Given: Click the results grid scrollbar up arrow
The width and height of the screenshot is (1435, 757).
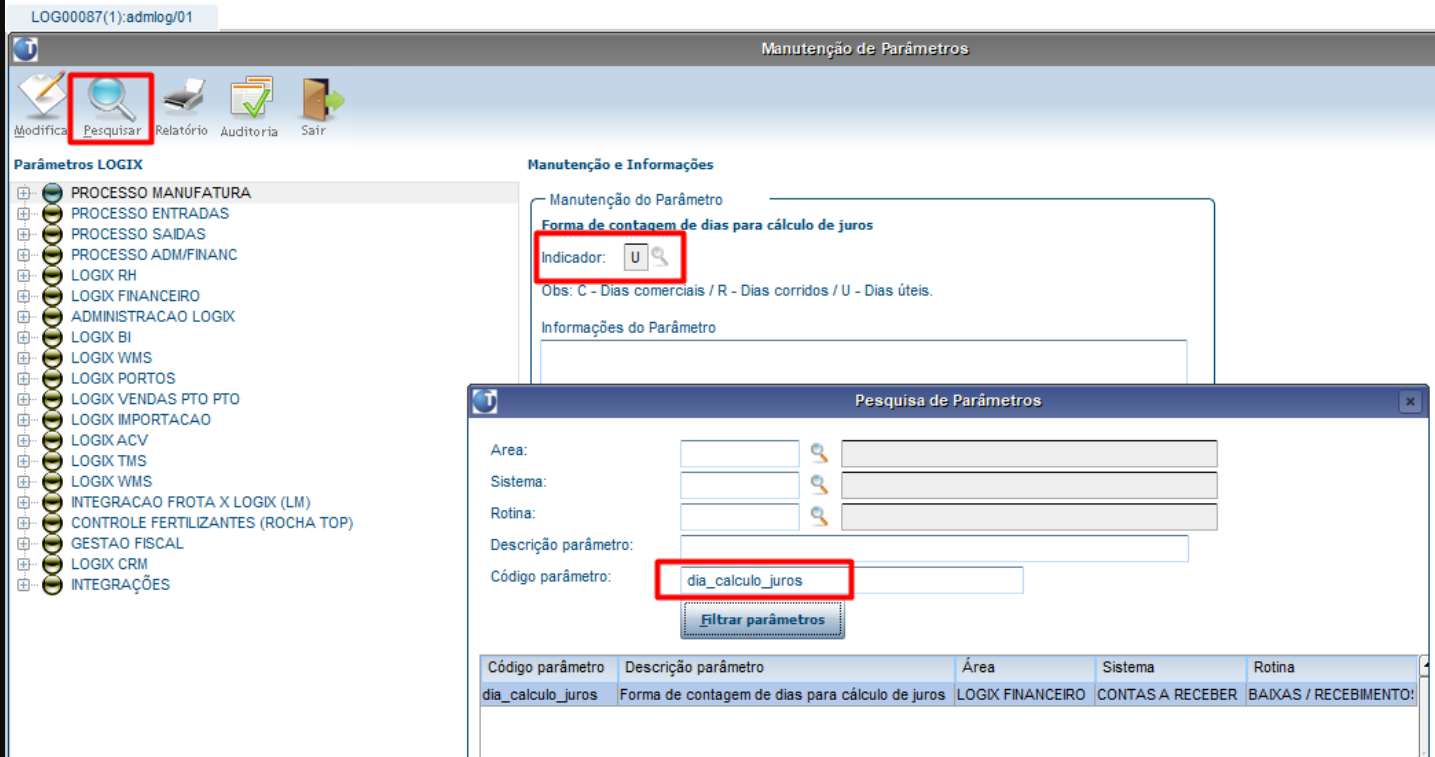Looking at the screenshot, I should [1425, 666].
